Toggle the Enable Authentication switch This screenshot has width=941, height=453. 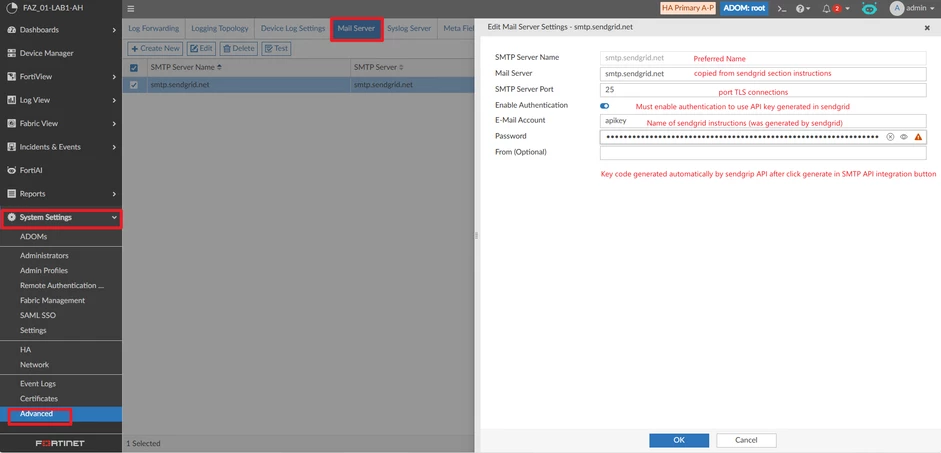(604, 106)
